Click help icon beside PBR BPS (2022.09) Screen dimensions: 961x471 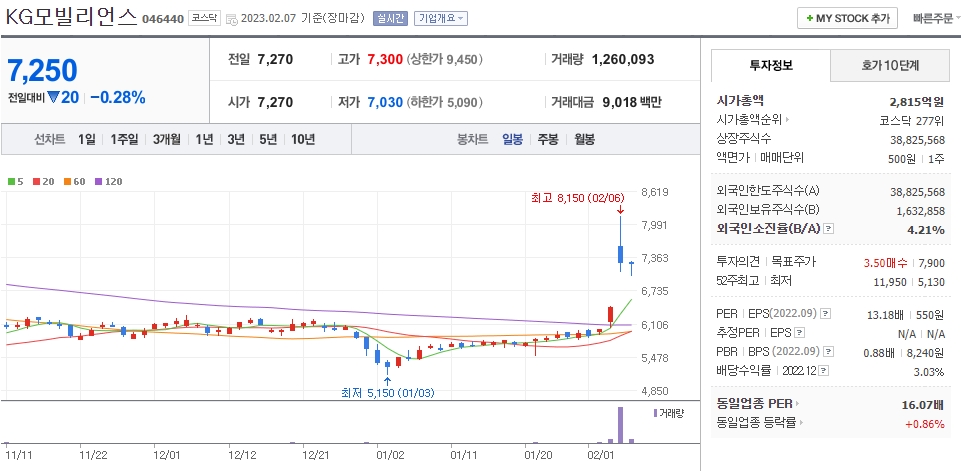coord(829,352)
